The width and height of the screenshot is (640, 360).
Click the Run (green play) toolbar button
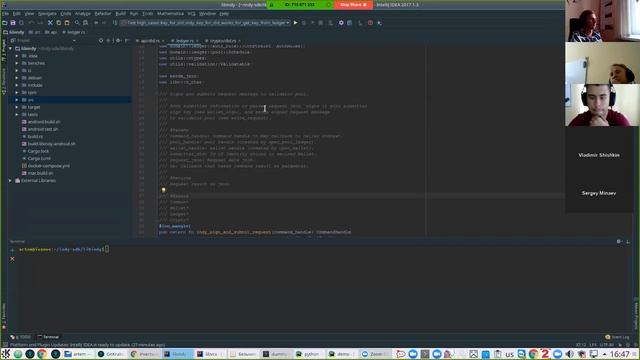[x=296, y=23]
